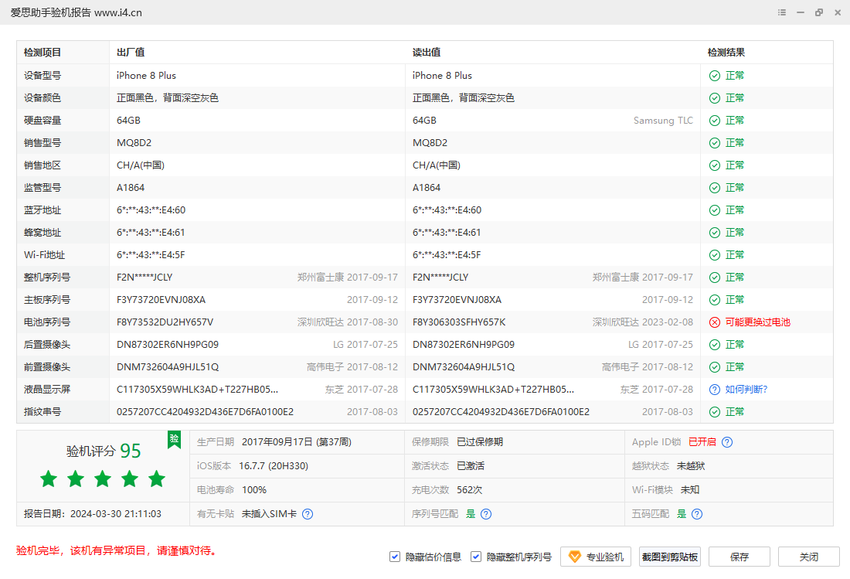Click iOS version 16.7.7 (20H330)
The height and width of the screenshot is (579, 850).
point(274,466)
